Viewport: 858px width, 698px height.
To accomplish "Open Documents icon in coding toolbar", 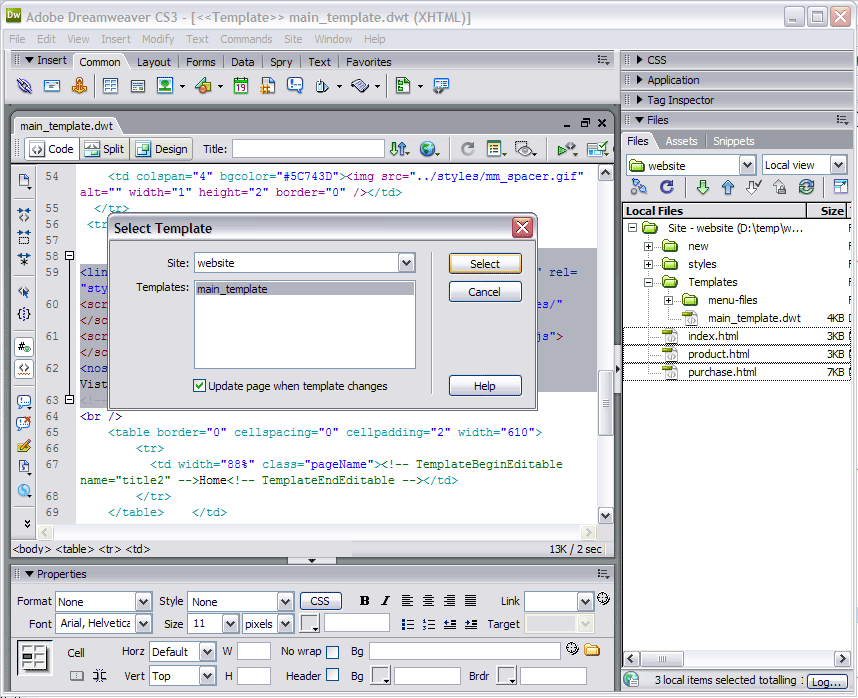I will 24,181.
